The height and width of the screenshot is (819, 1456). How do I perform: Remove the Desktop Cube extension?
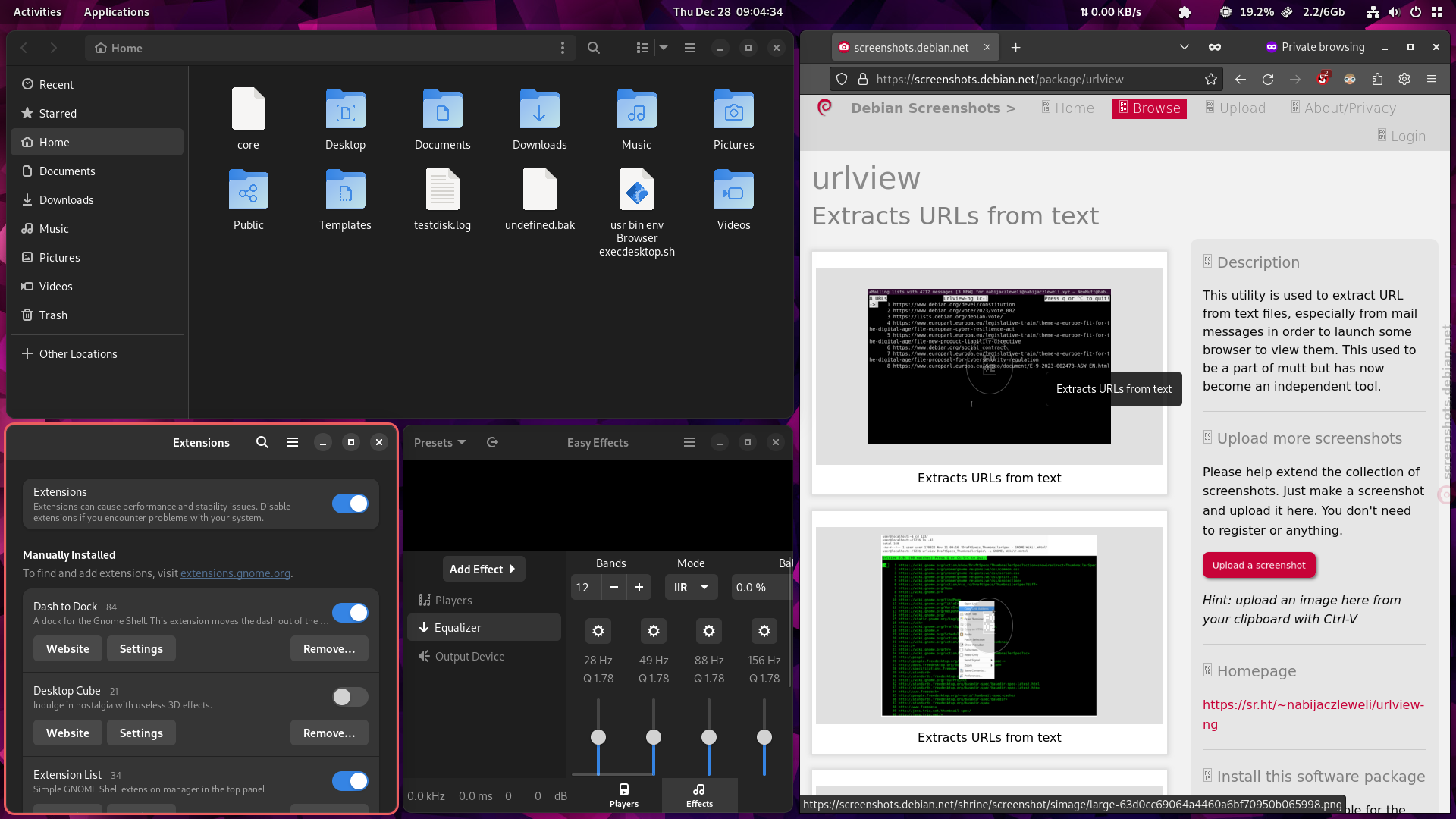point(329,733)
